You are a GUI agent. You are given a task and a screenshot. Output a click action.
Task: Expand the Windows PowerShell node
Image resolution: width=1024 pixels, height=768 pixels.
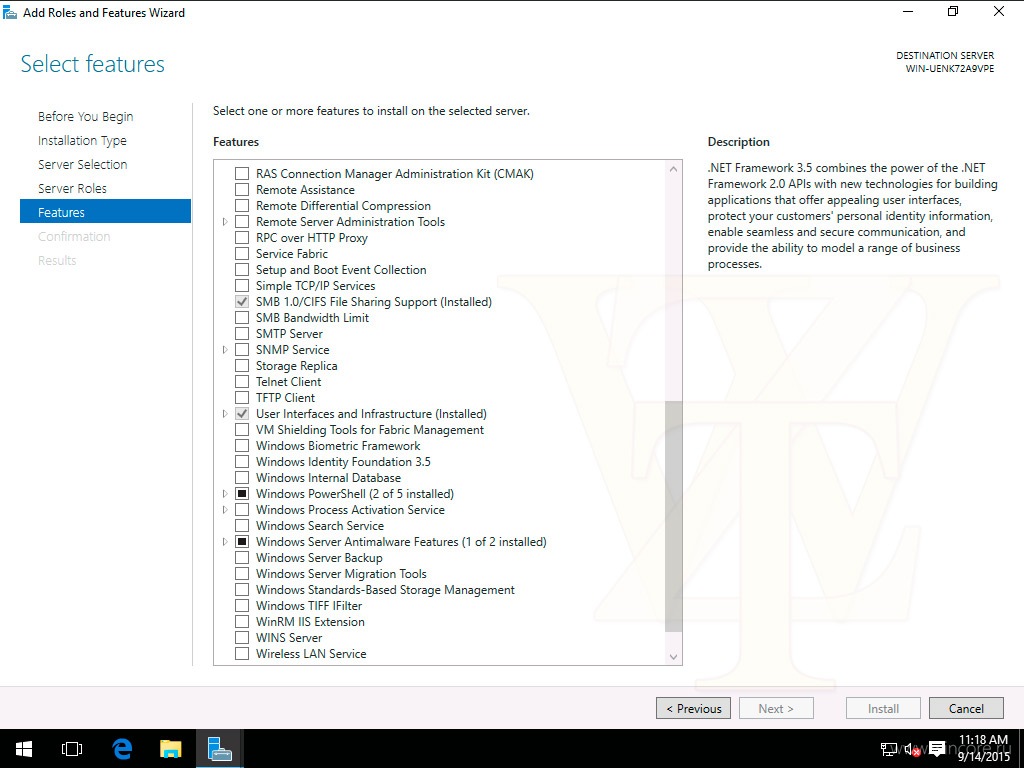click(x=225, y=494)
